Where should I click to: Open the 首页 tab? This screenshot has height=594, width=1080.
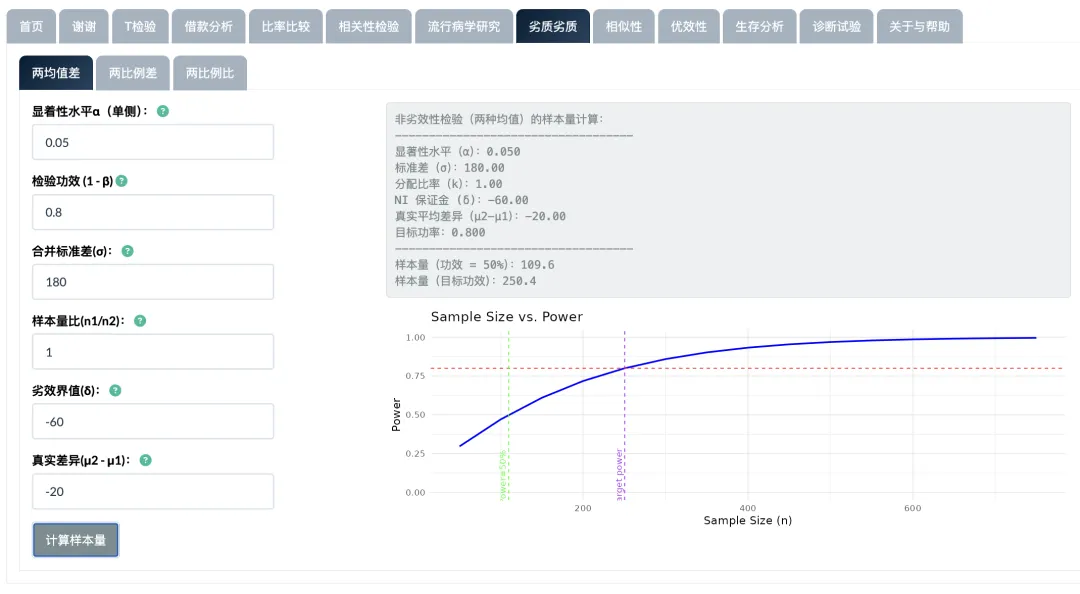31,26
